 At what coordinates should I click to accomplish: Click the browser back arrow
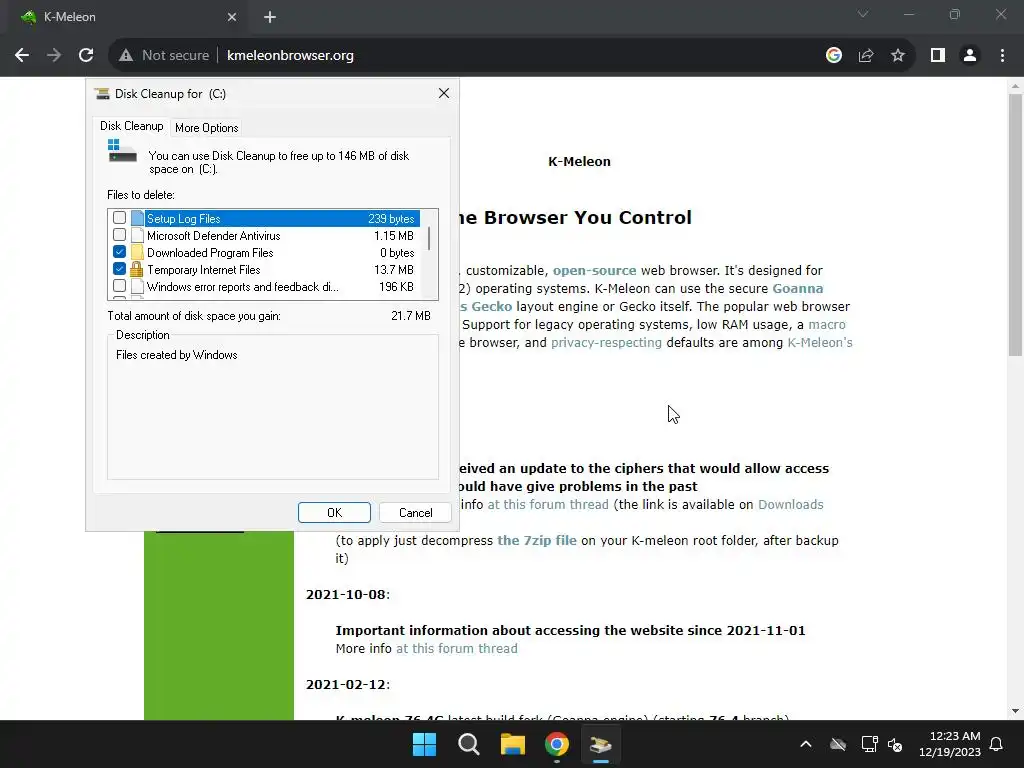click(x=22, y=56)
